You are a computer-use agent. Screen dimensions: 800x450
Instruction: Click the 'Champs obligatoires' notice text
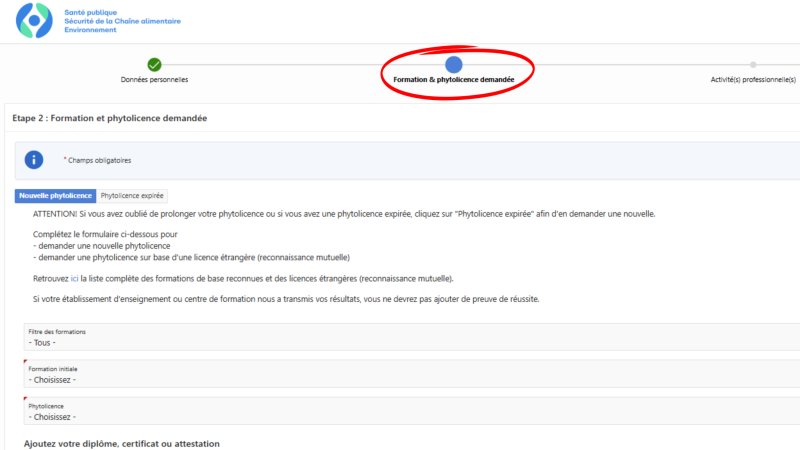point(99,160)
